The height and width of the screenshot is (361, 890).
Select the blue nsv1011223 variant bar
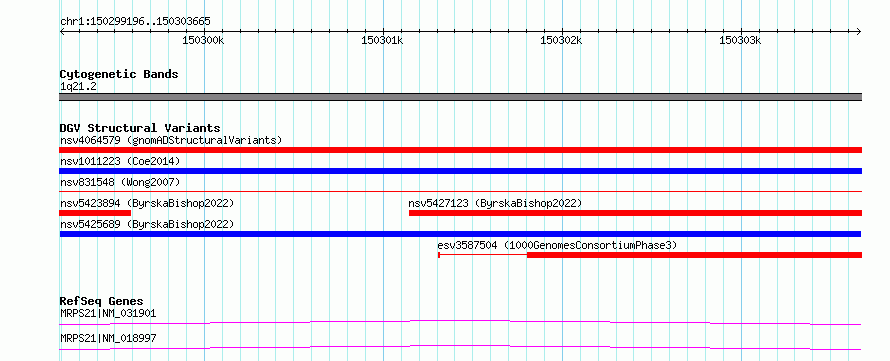pos(460,171)
